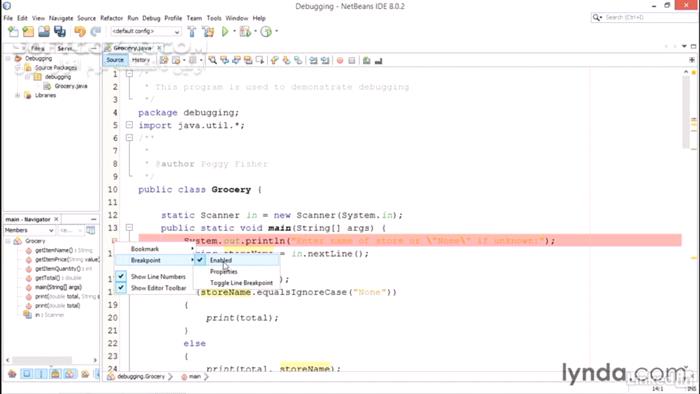Click the Shift Line Left icon in editor toolbar
This screenshot has height=394, width=700.
point(313,60)
